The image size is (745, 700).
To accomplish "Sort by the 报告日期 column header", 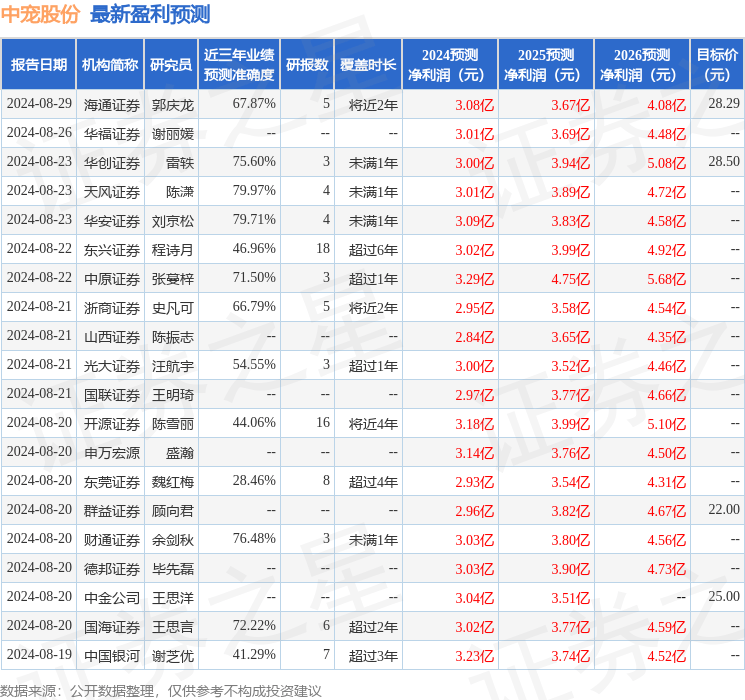I will click(39, 65).
